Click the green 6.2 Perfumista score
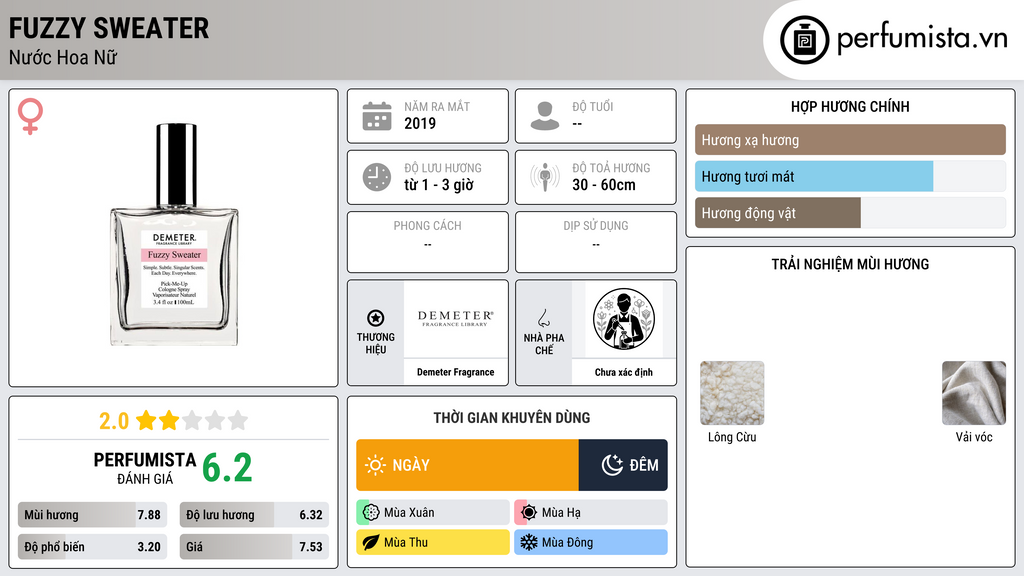The width and height of the screenshot is (1024, 576). (227, 468)
